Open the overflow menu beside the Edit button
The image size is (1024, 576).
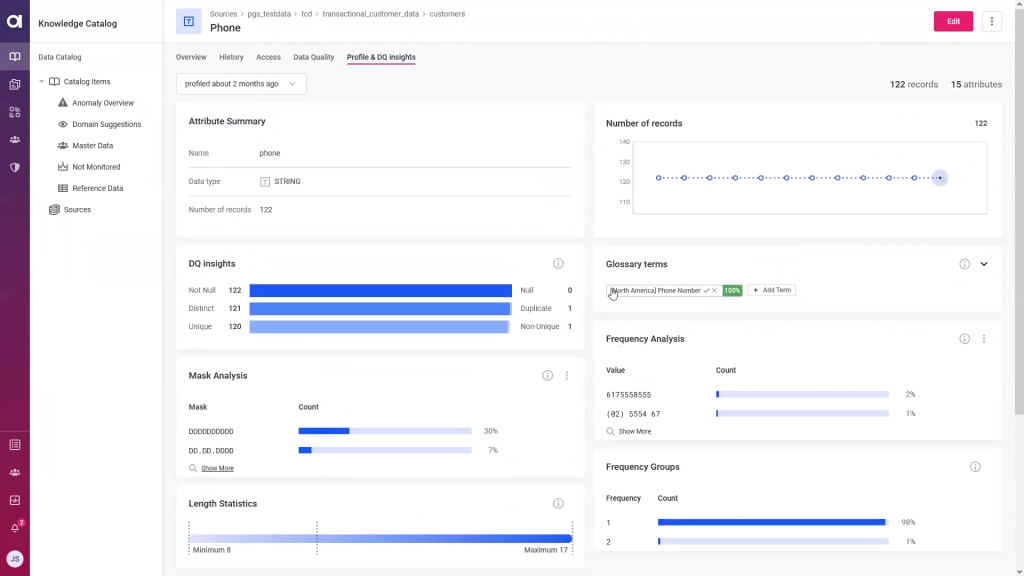(992, 20)
